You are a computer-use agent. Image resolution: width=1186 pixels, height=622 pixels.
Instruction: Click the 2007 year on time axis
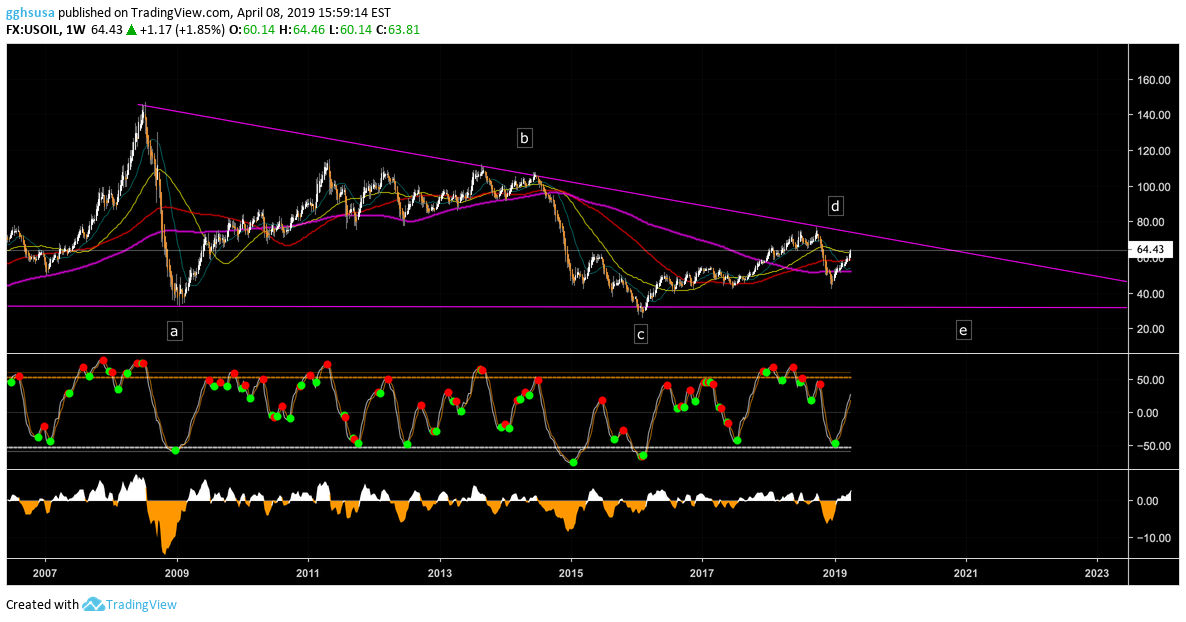click(x=45, y=574)
